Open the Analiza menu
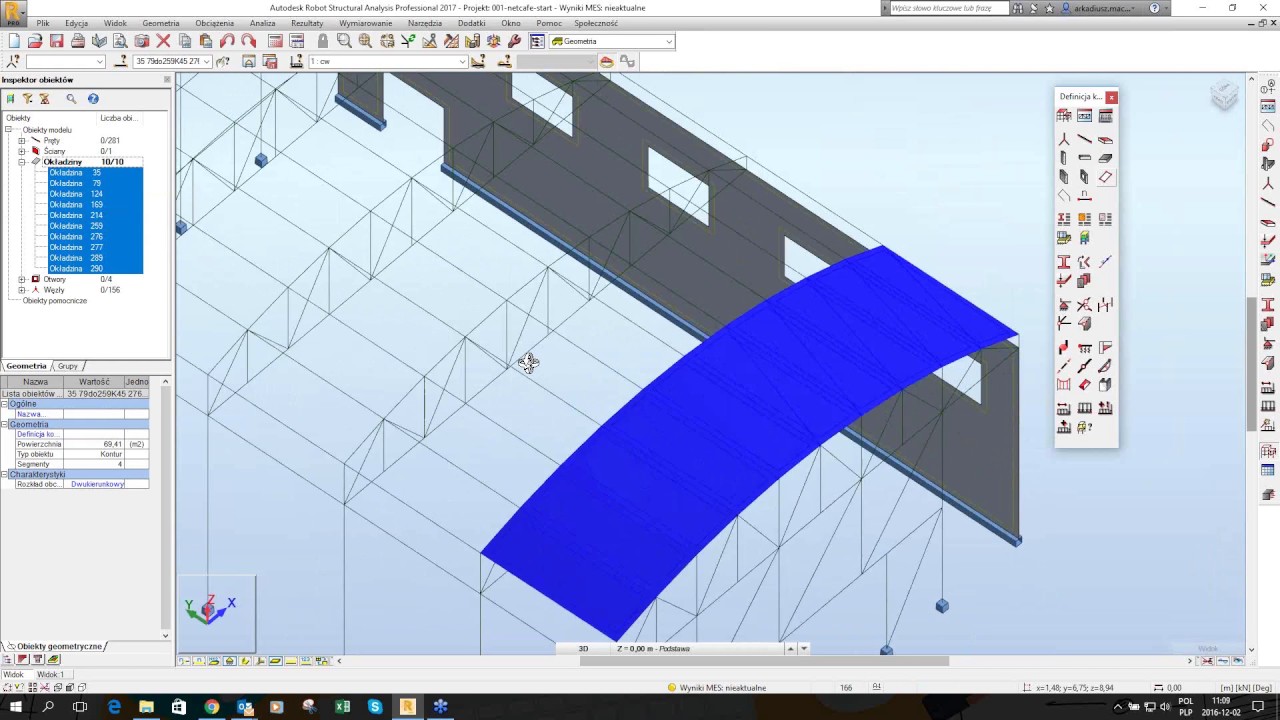This screenshot has width=1280, height=720. tap(263, 23)
